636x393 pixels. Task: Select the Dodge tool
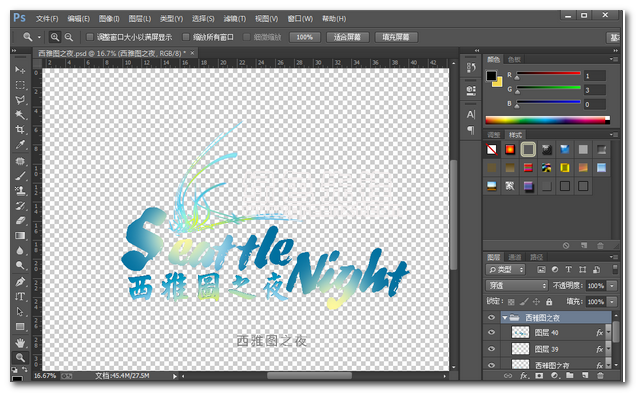coord(20,266)
